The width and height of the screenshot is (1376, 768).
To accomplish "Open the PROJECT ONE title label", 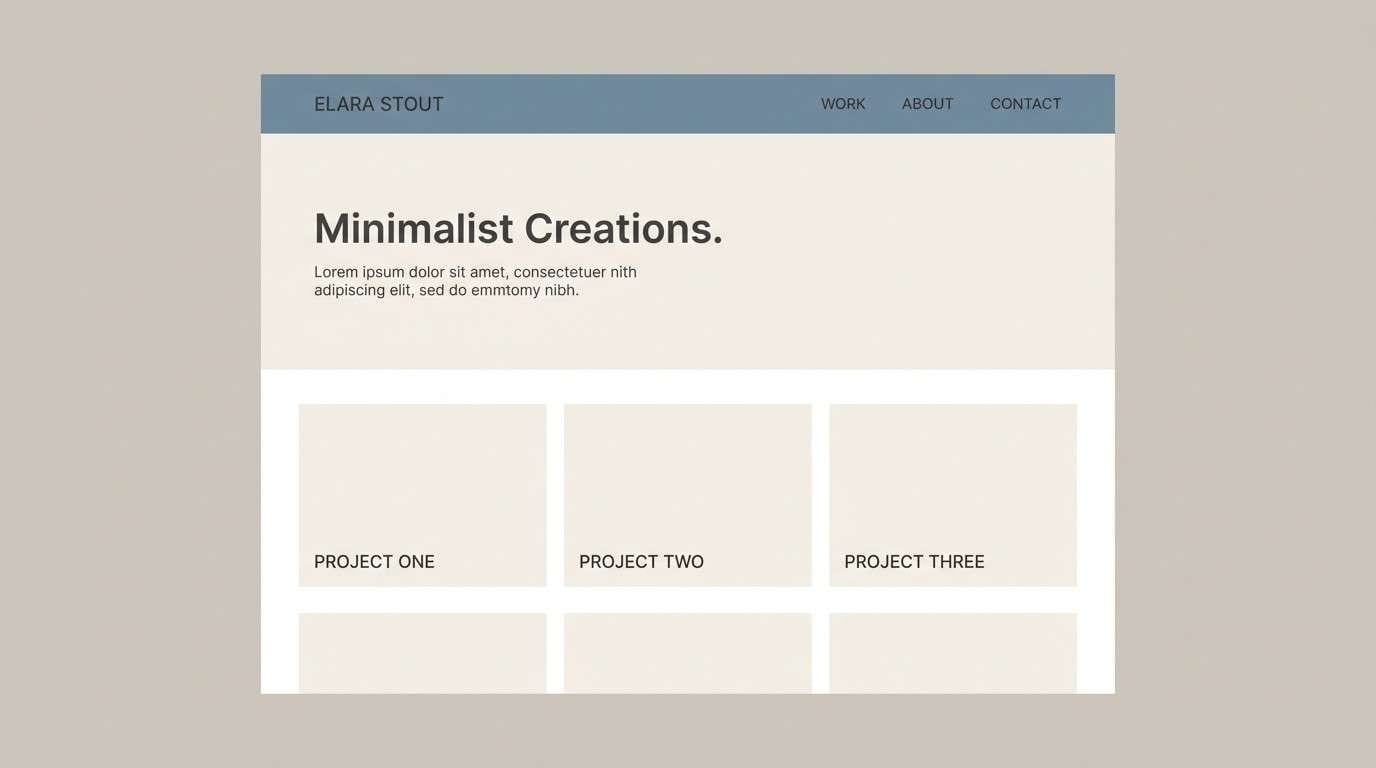I will [x=374, y=561].
